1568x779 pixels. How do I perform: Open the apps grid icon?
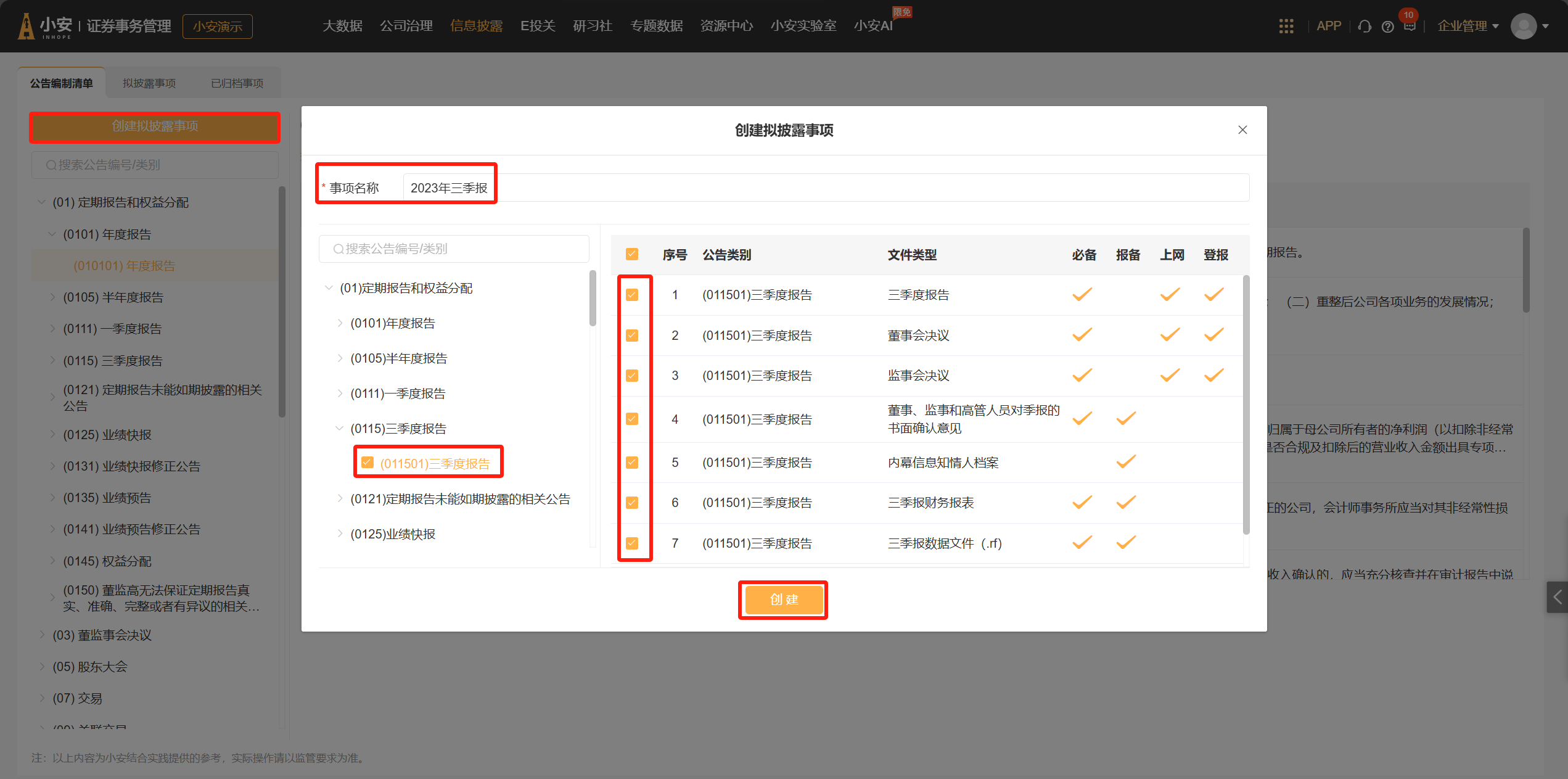1286,26
